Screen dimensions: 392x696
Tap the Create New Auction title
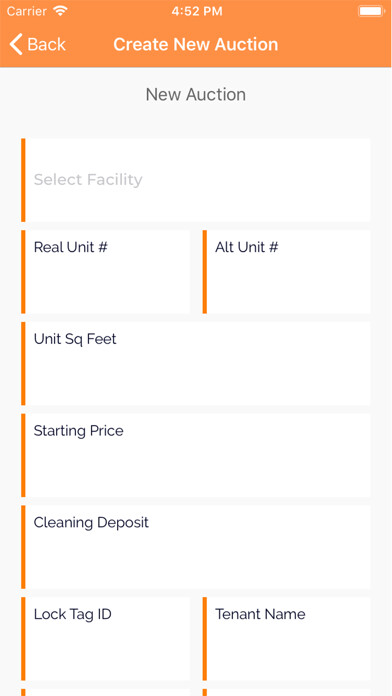(x=196, y=44)
